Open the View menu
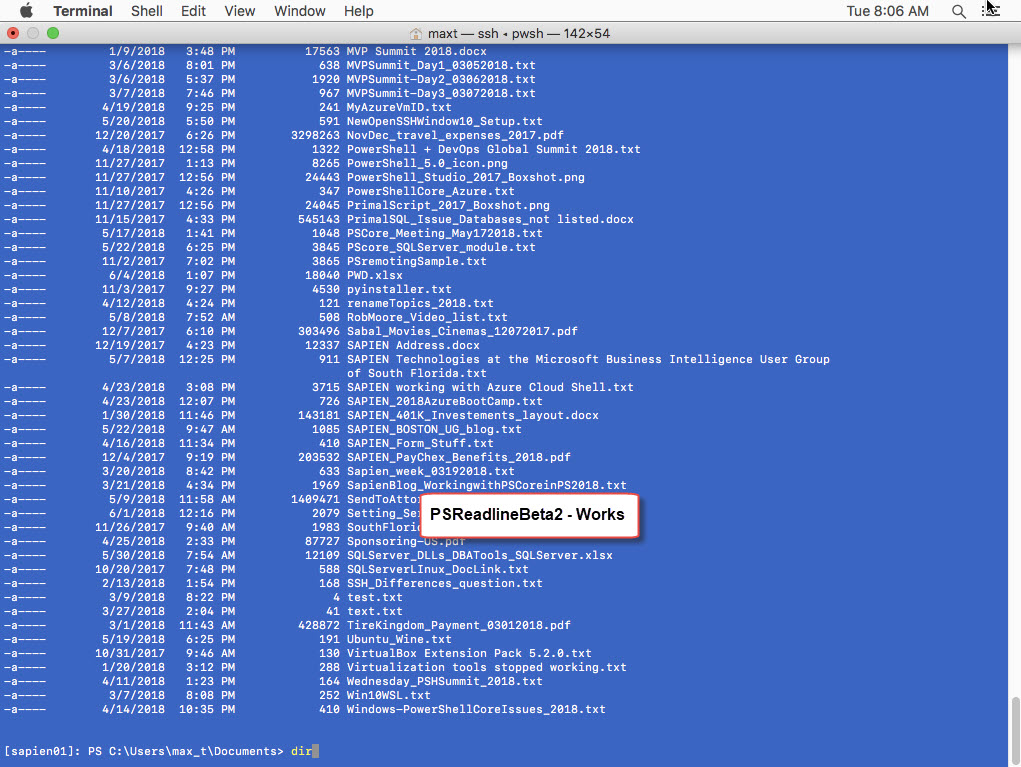Image resolution: width=1021 pixels, height=767 pixels. click(x=239, y=11)
